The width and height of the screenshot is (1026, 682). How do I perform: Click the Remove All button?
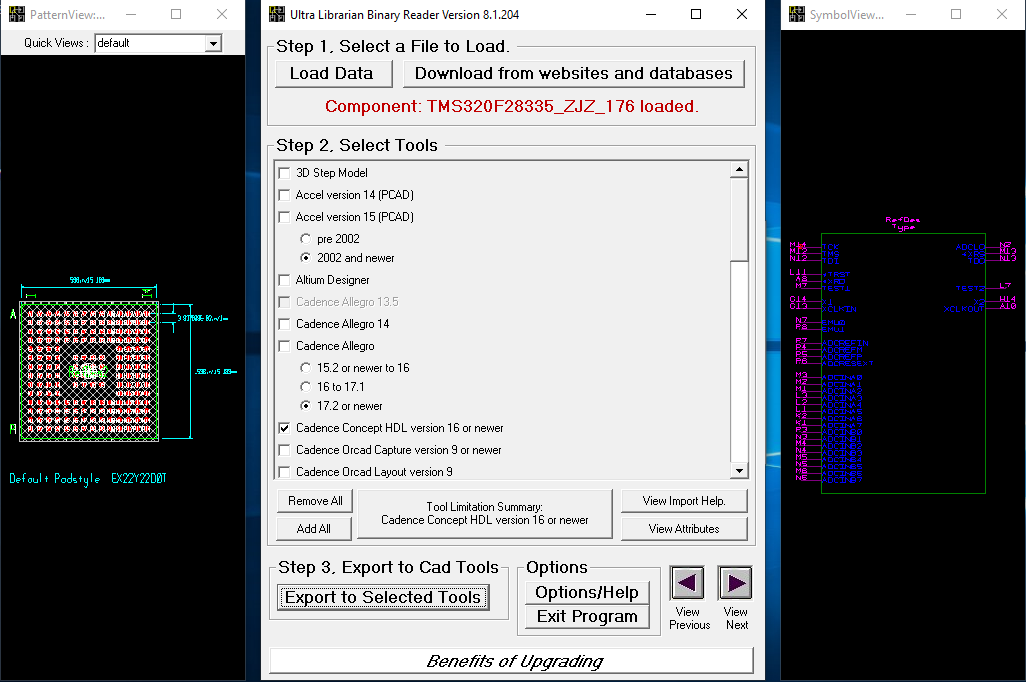[315, 501]
